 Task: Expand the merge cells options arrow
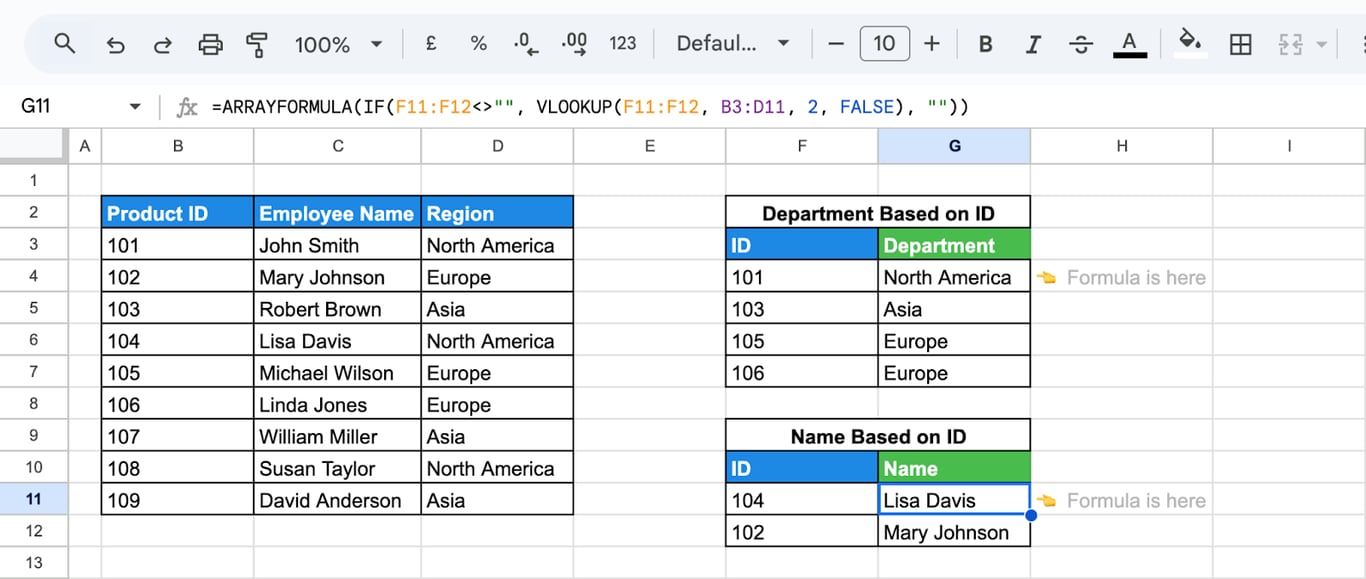pyautogui.click(x=1322, y=44)
